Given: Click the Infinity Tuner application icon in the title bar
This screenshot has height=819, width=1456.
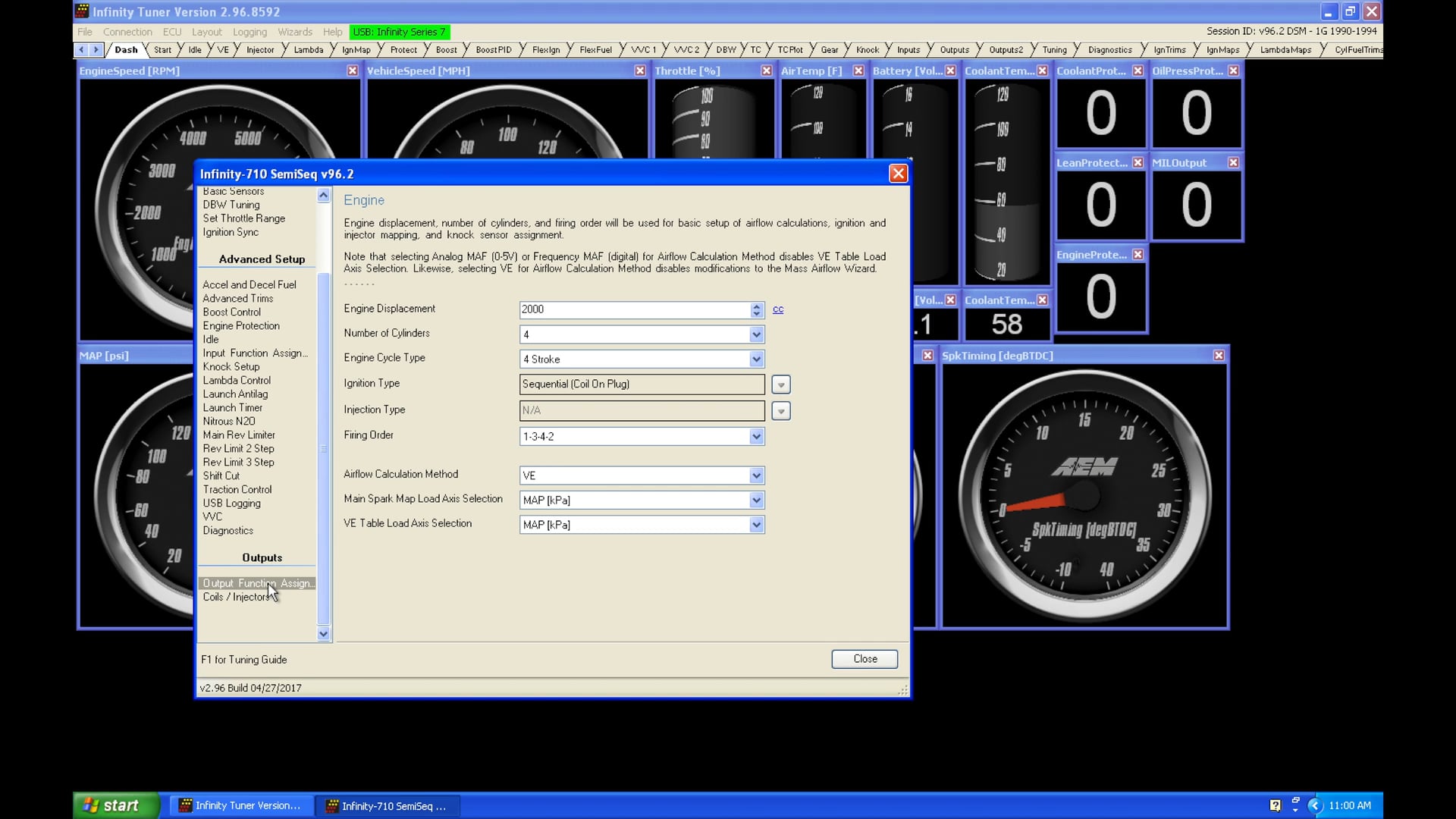Looking at the screenshot, I should (x=81, y=11).
